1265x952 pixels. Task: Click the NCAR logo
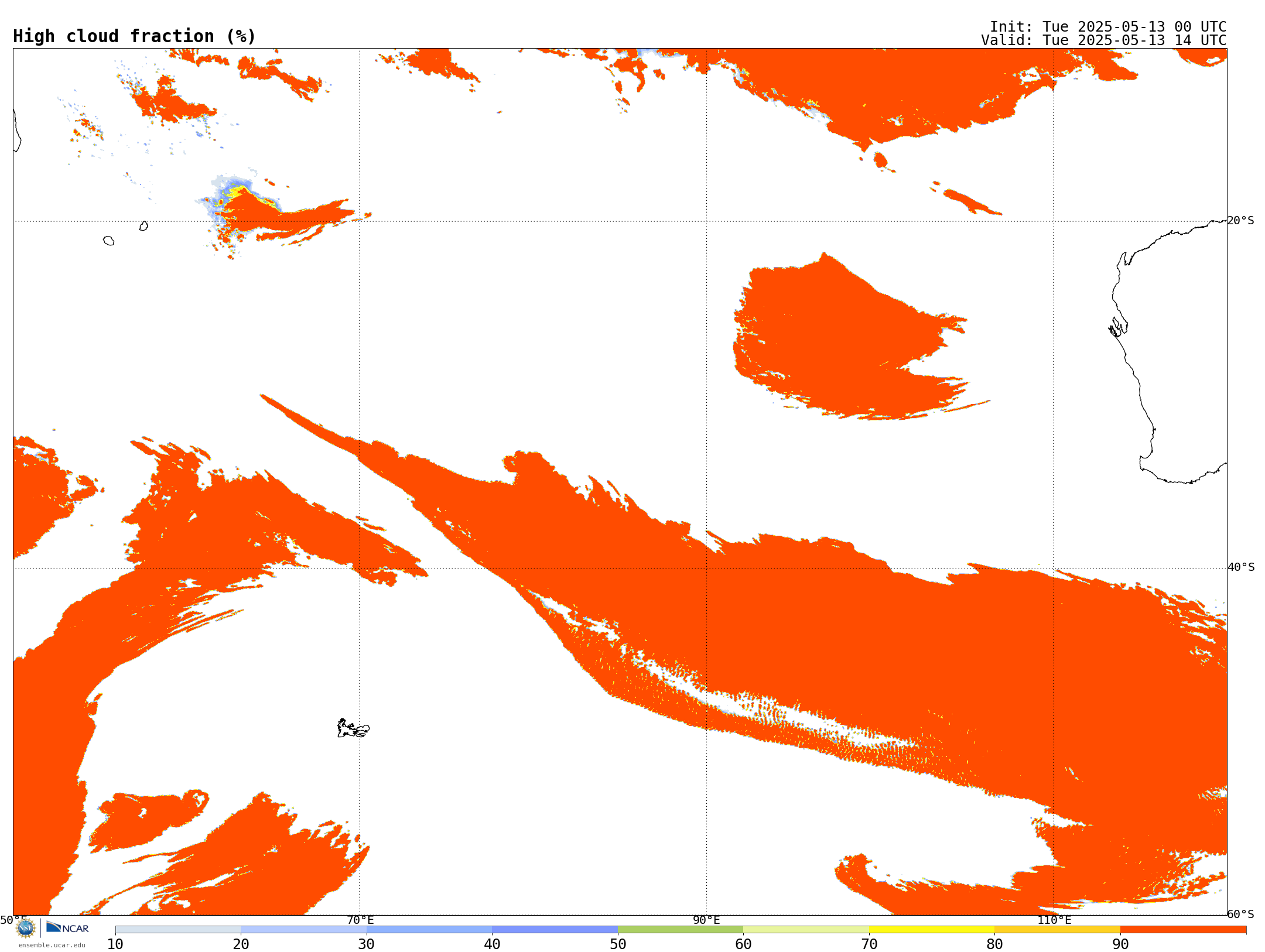pos(67,928)
